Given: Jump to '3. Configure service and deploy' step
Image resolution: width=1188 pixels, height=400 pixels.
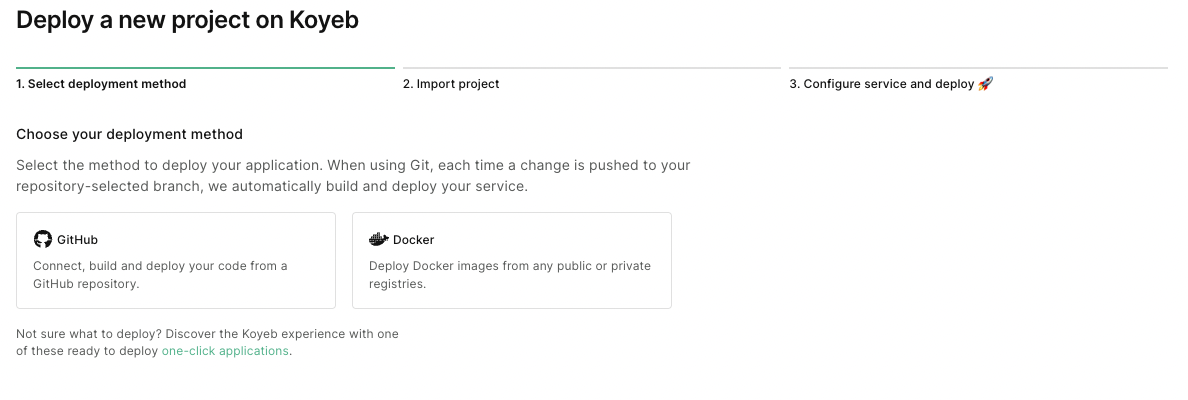Looking at the screenshot, I should pyautogui.click(x=881, y=84).
